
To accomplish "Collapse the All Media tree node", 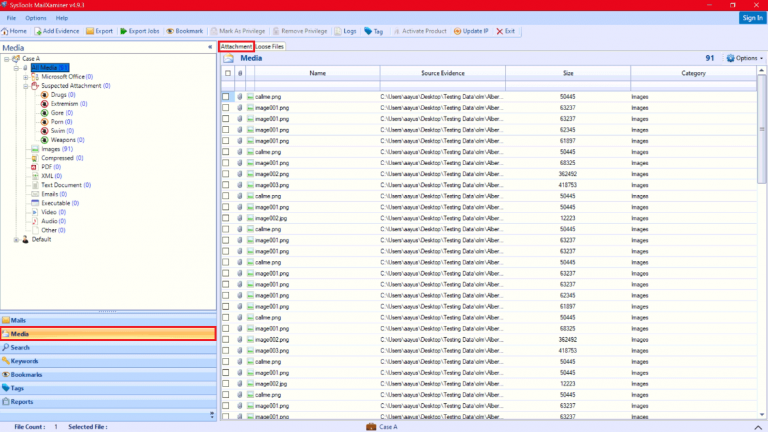I will pos(16,68).
